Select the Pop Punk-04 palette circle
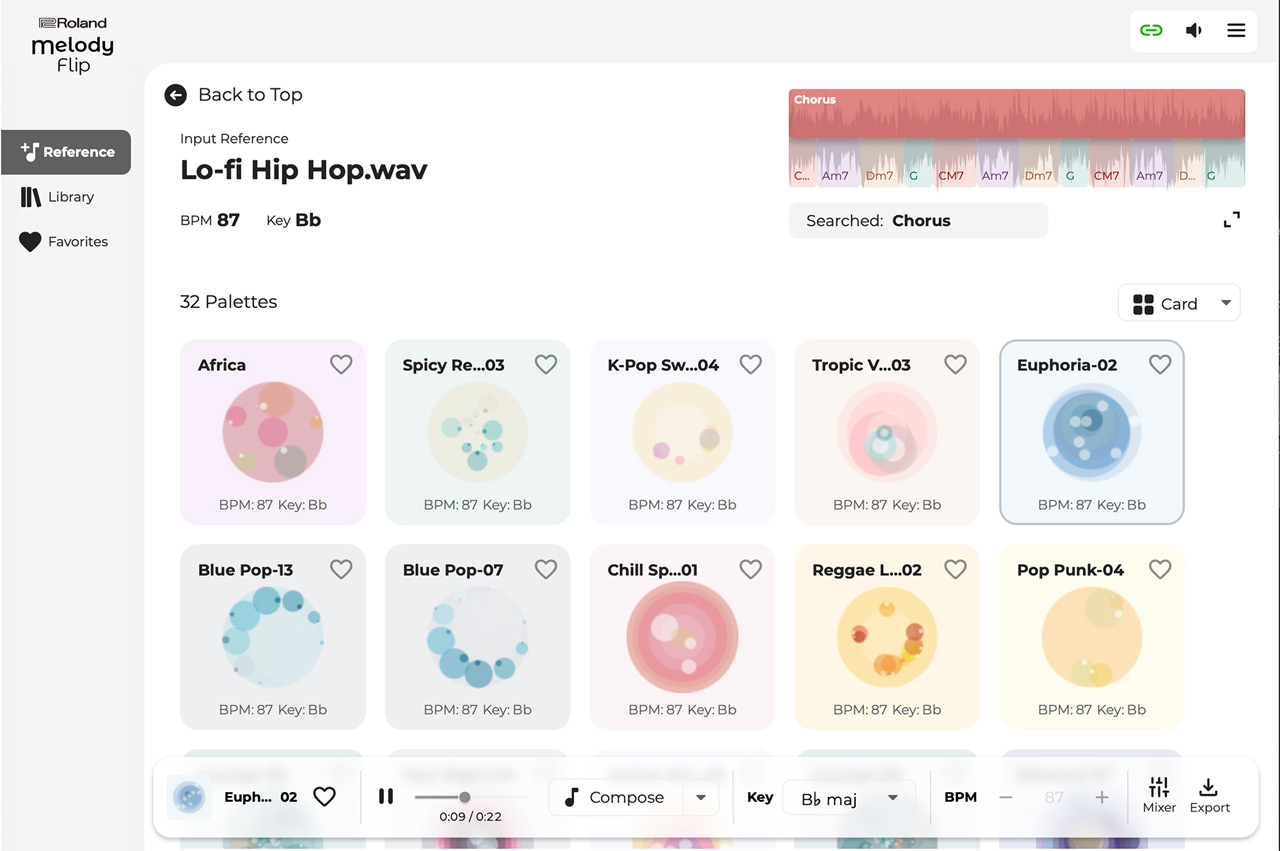Screen dimensions: 1280x851 pyautogui.click(x=1092, y=637)
